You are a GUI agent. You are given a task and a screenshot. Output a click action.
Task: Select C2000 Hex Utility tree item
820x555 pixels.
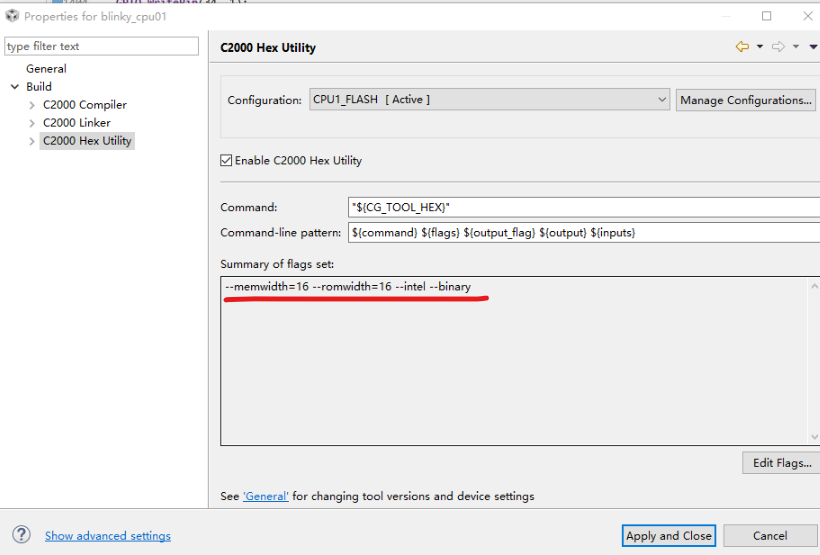pyautogui.click(x=87, y=141)
